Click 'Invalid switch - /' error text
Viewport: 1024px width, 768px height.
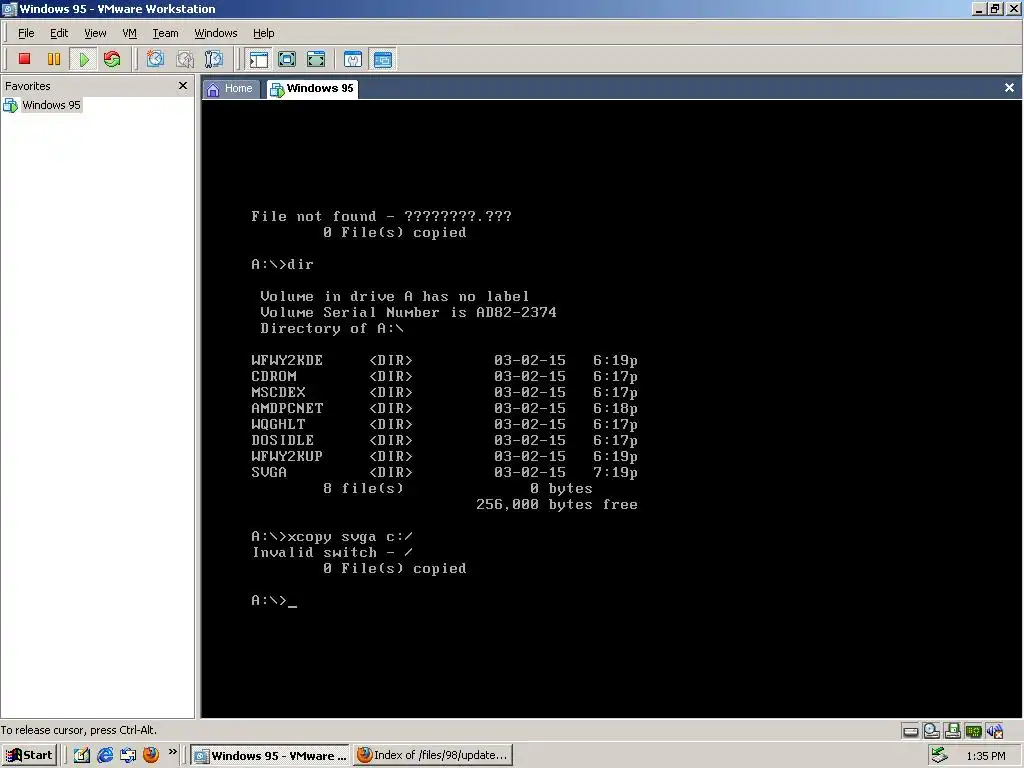(332, 552)
